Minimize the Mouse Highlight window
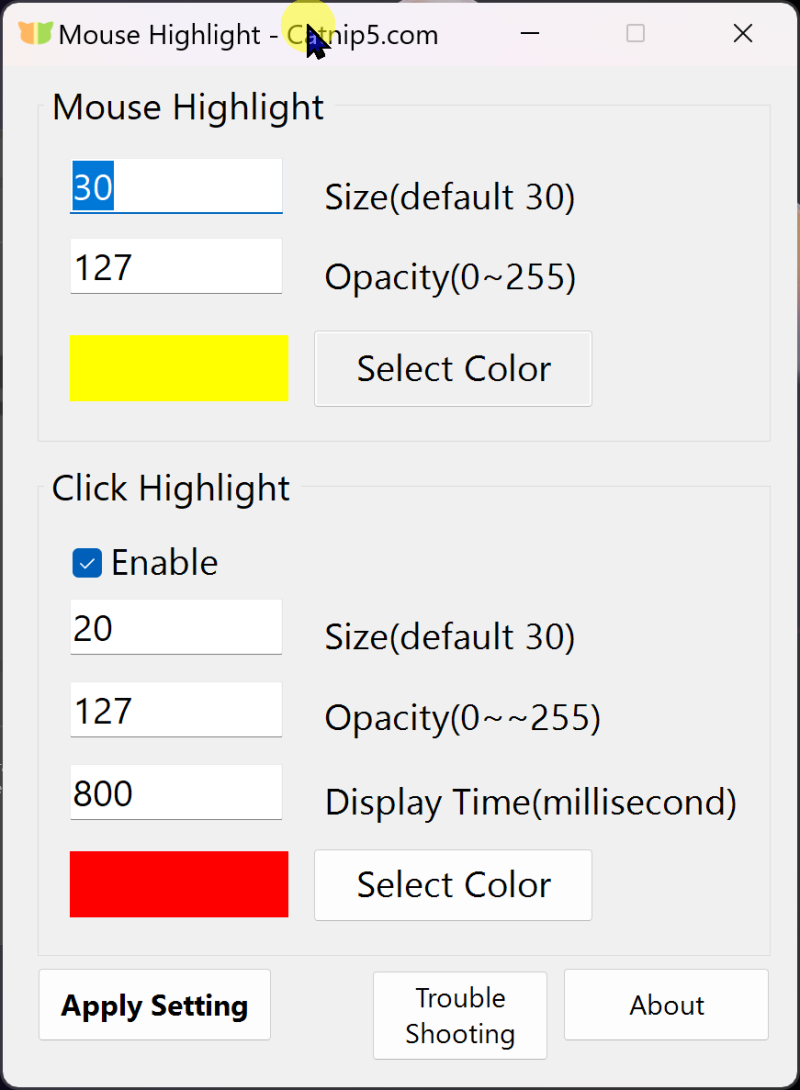 point(530,34)
